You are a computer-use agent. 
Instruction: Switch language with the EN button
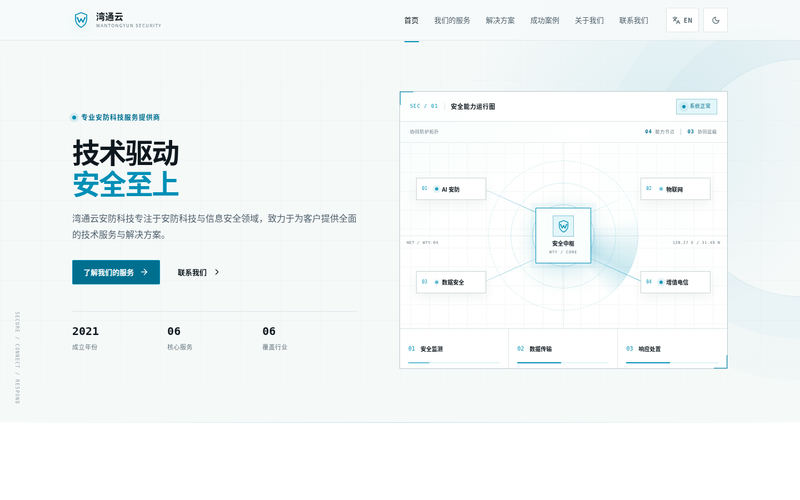pos(682,20)
